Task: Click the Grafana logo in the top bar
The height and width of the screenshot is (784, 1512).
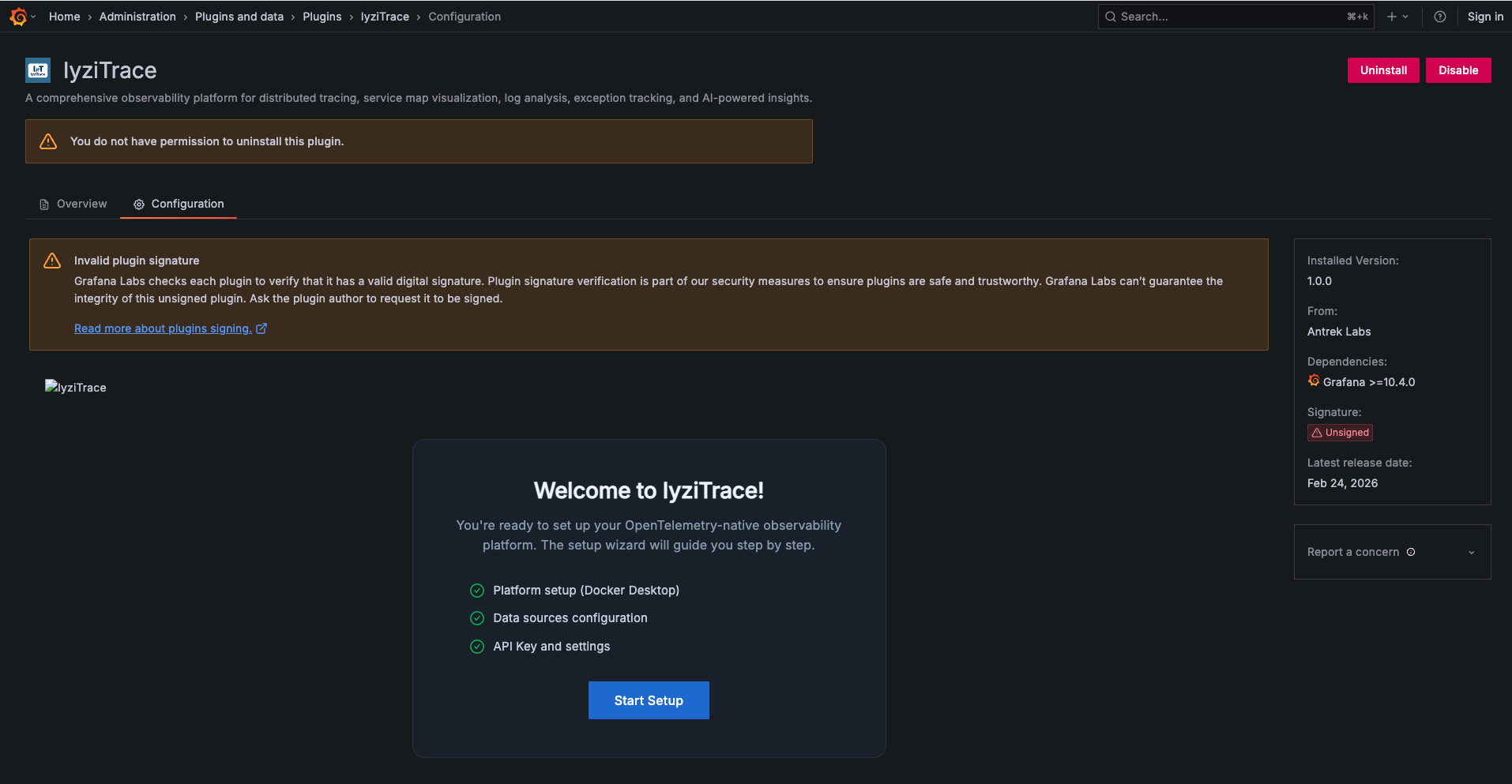Action: click(x=17, y=16)
